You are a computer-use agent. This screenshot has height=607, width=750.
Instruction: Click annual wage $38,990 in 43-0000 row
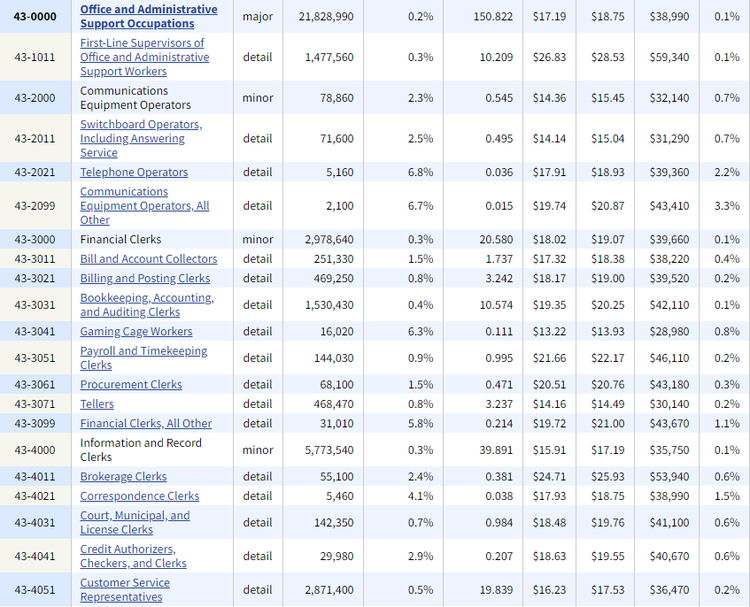point(669,17)
